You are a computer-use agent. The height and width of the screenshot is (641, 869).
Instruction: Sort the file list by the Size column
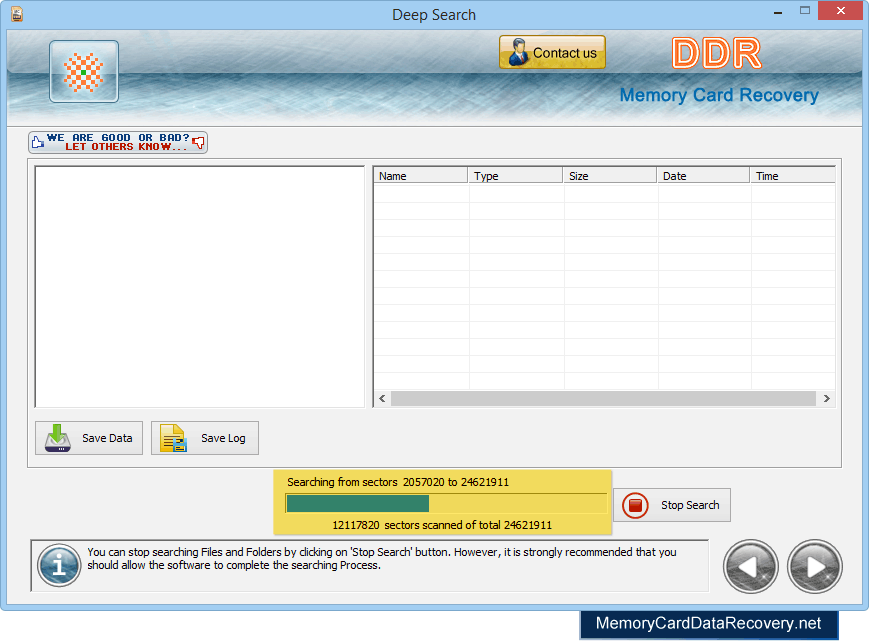[610, 176]
